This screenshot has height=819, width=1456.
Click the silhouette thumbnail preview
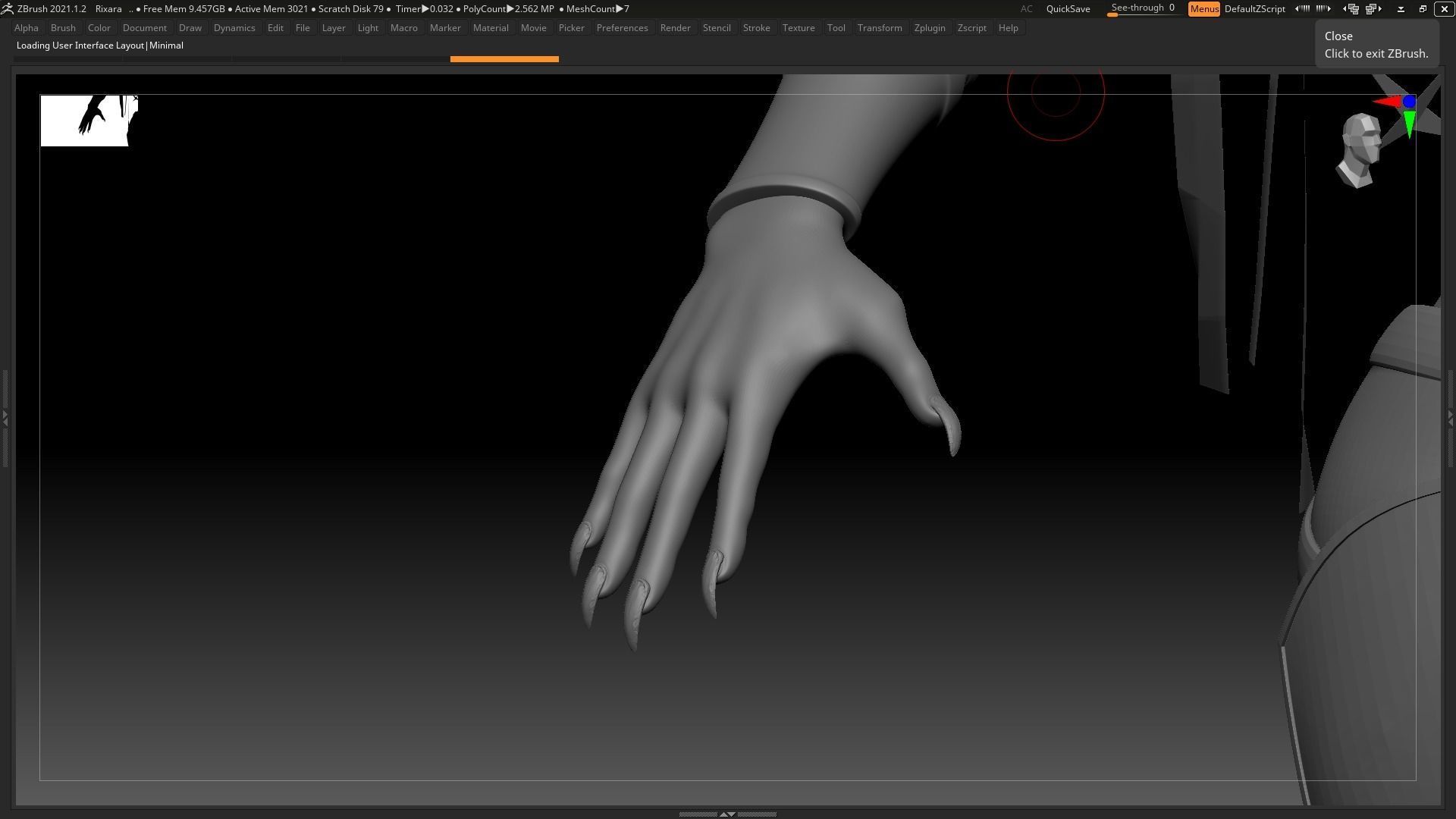[89, 121]
